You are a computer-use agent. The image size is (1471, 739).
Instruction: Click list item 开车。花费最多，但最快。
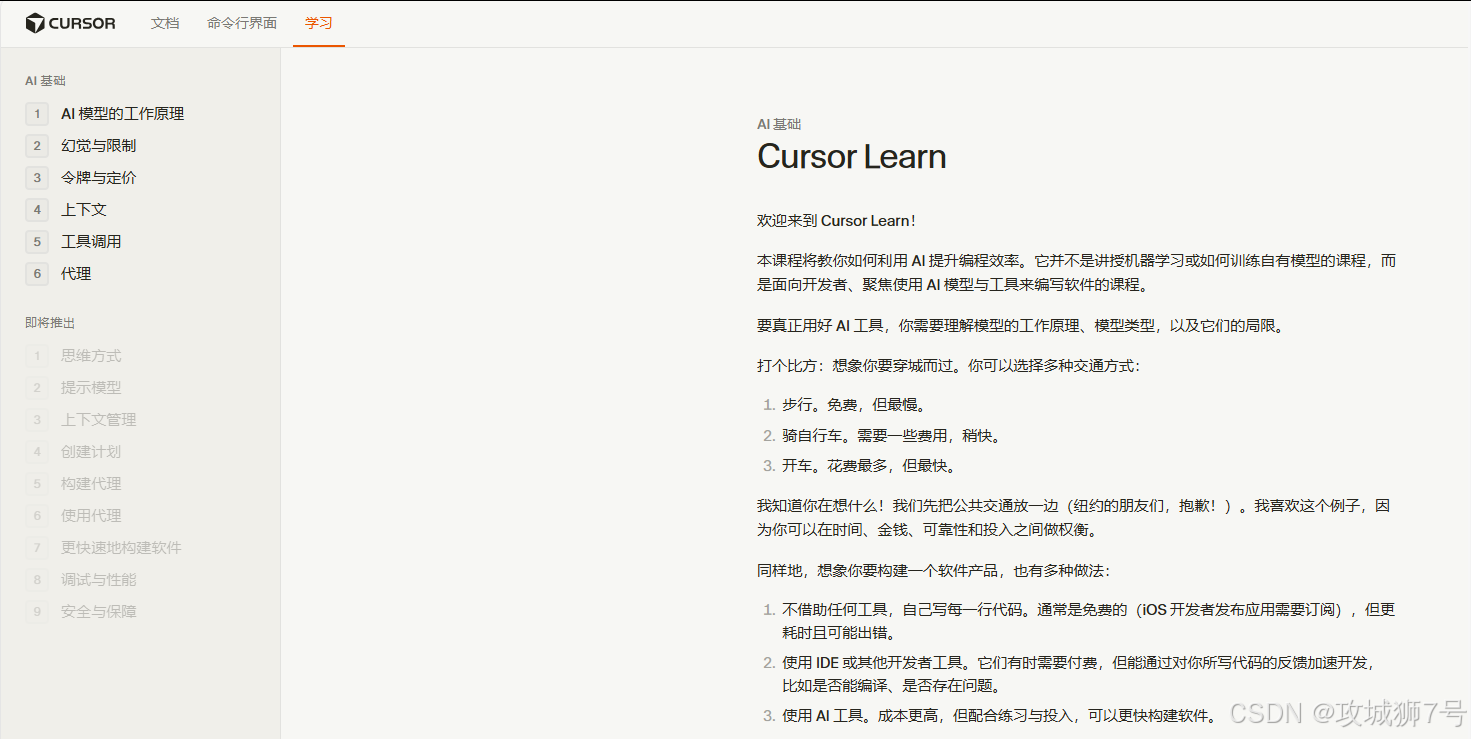coord(869,465)
